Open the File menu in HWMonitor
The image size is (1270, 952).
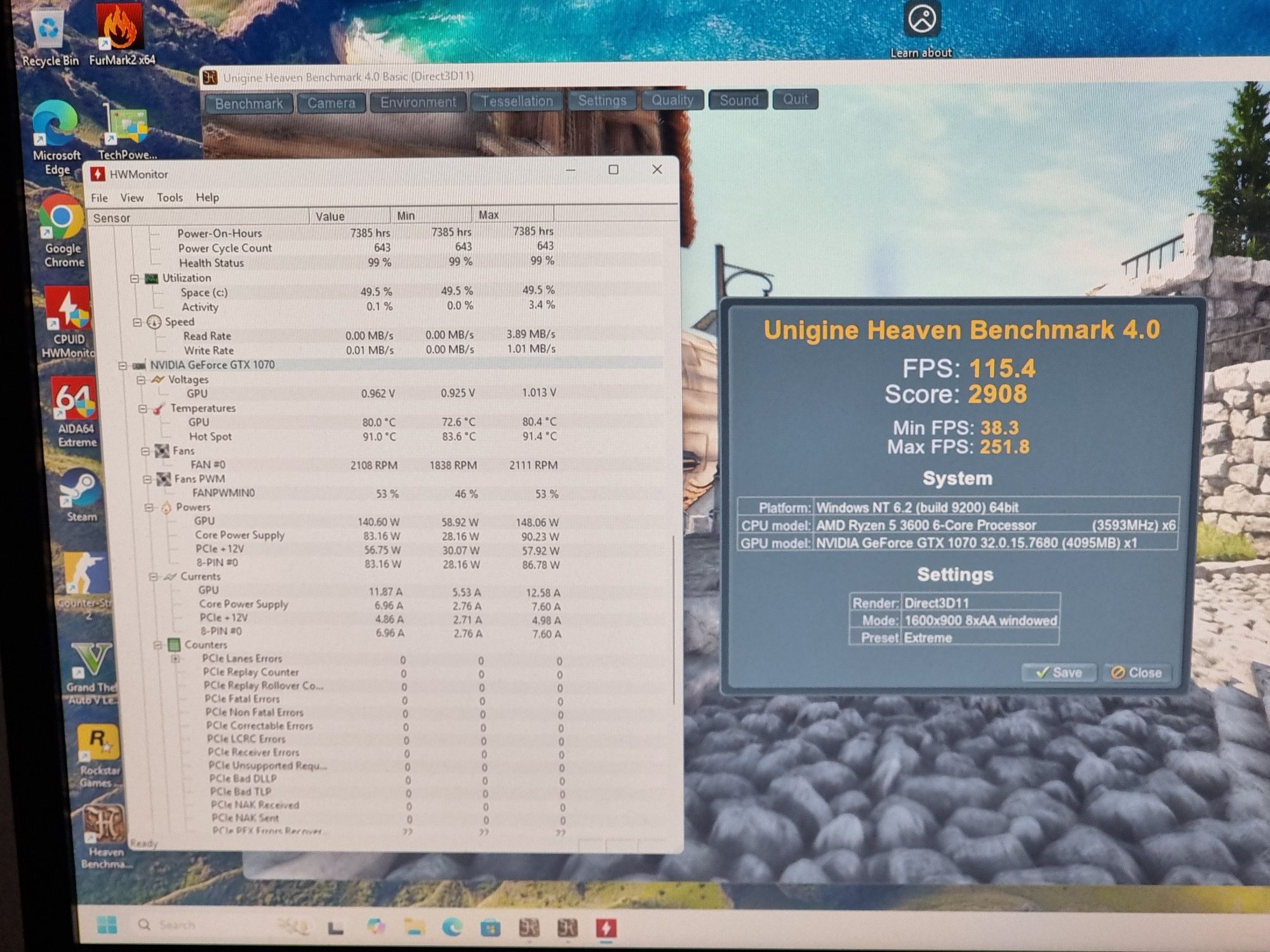(x=99, y=198)
